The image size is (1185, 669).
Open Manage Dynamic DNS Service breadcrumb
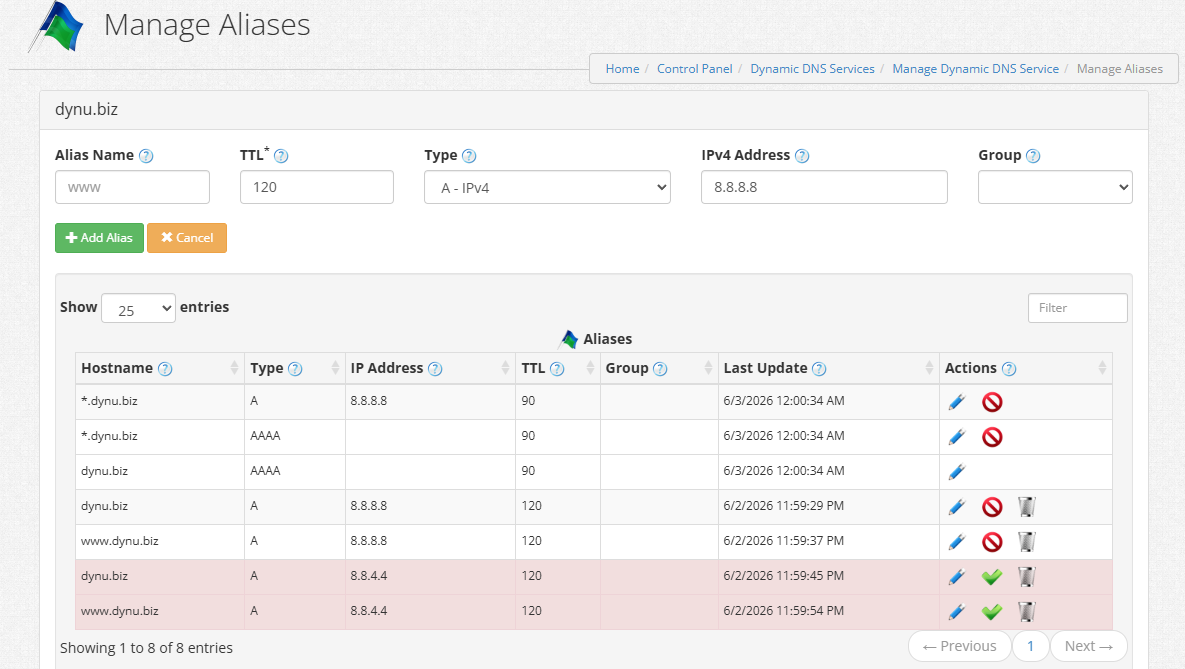(x=976, y=69)
